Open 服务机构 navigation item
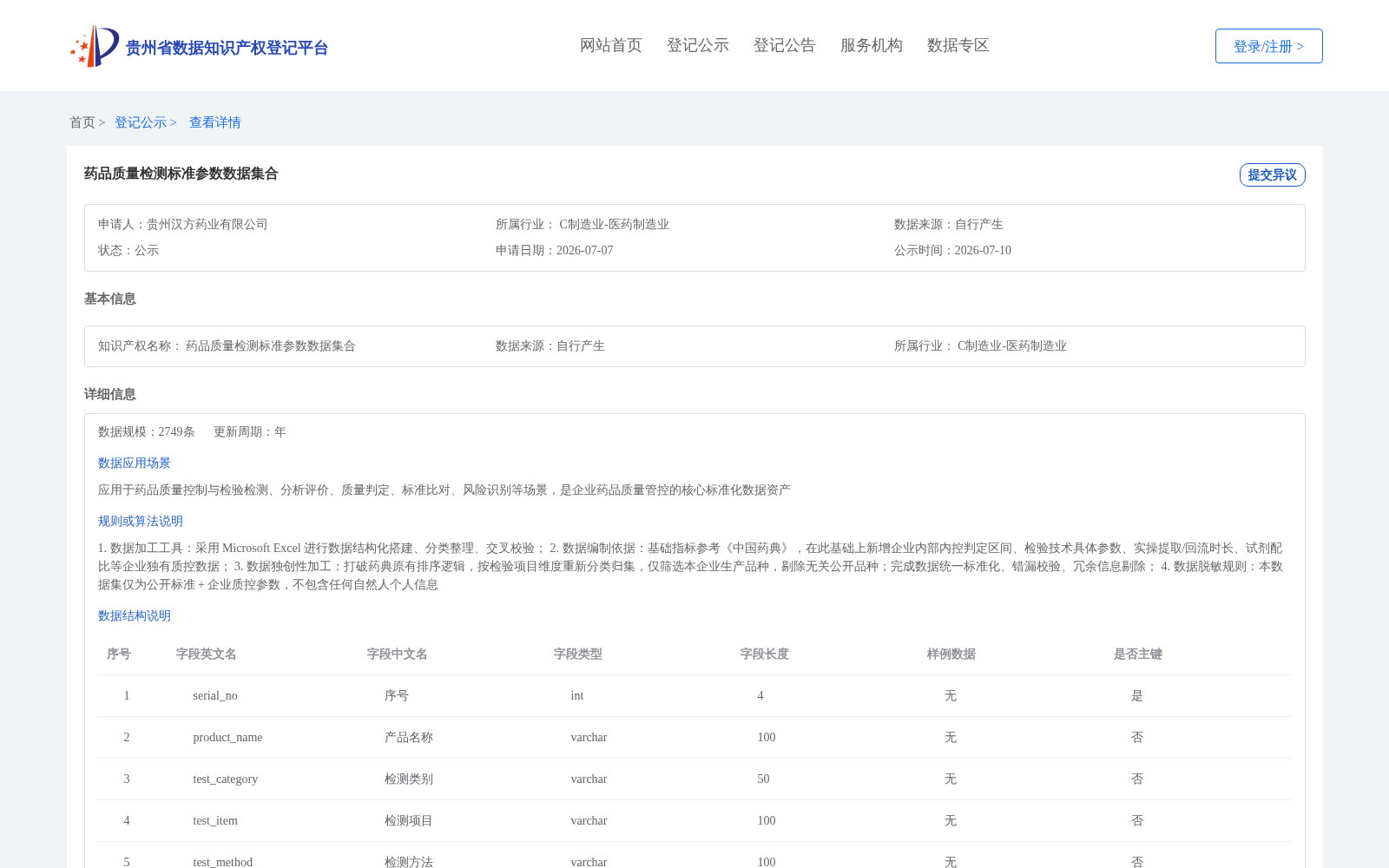The width and height of the screenshot is (1389, 868). [872, 45]
